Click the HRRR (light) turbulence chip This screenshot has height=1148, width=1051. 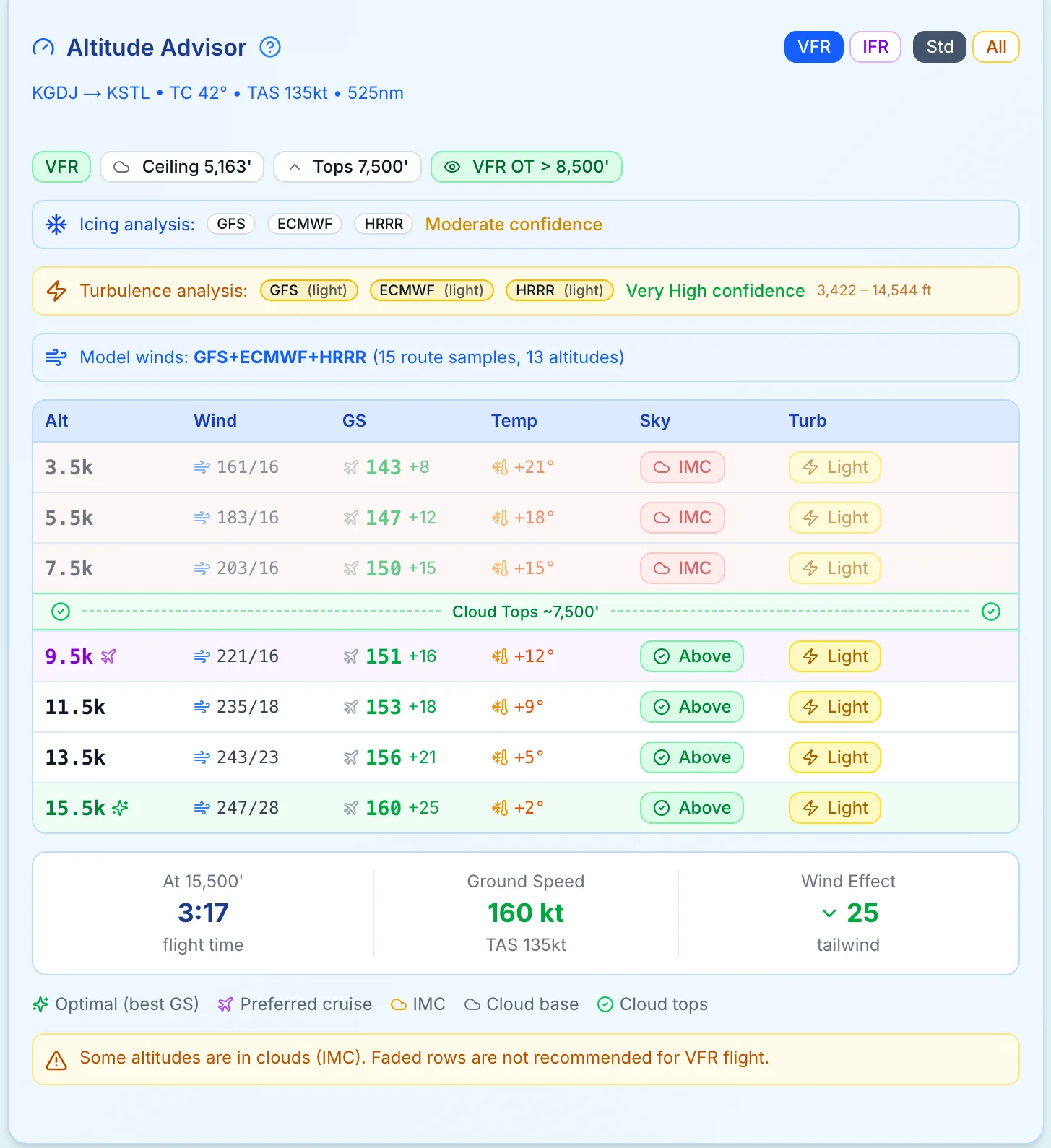tap(560, 290)
